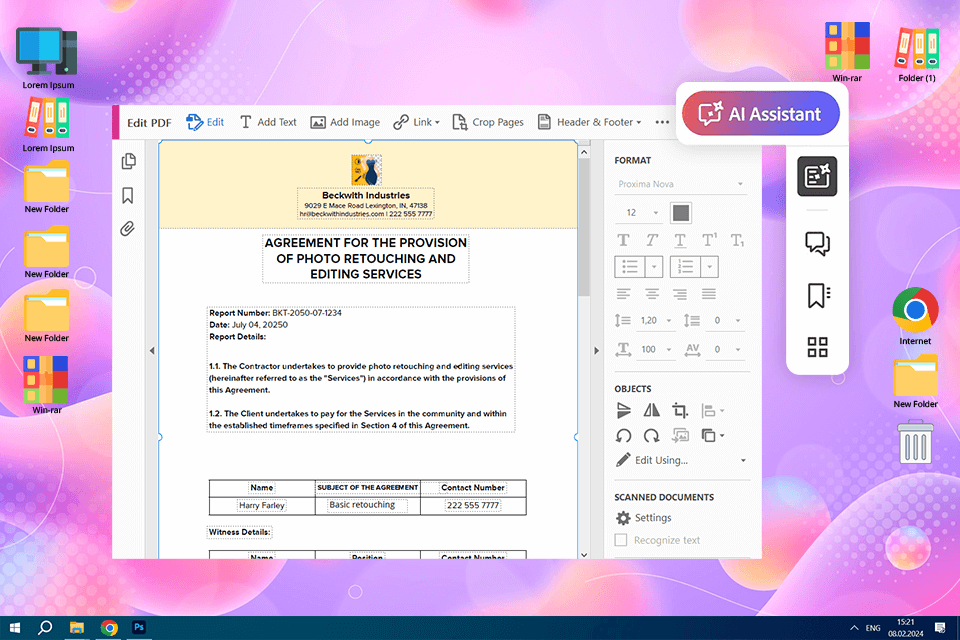This screenshot has width=960, height=640.
Task: Click the replace image icon
Action: click(x=680, y=435)
